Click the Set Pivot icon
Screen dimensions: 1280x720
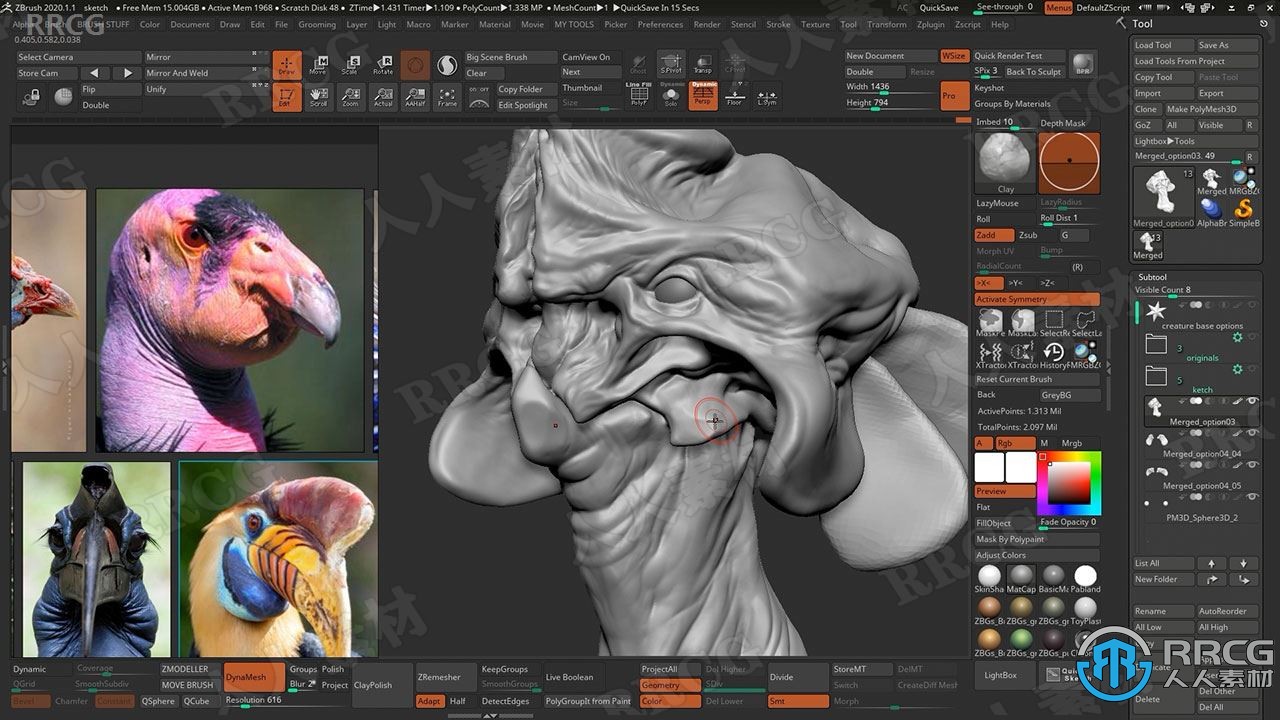pyautogui.click(x=671, y=65)
